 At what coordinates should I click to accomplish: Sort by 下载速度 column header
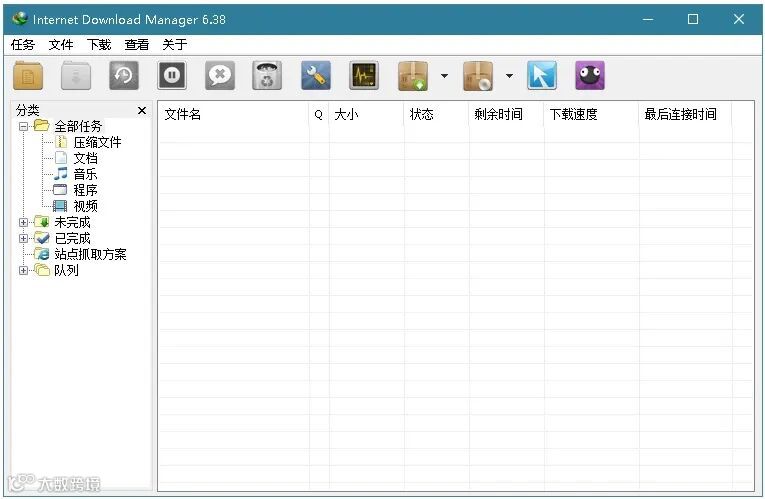[x=592, y=115]
